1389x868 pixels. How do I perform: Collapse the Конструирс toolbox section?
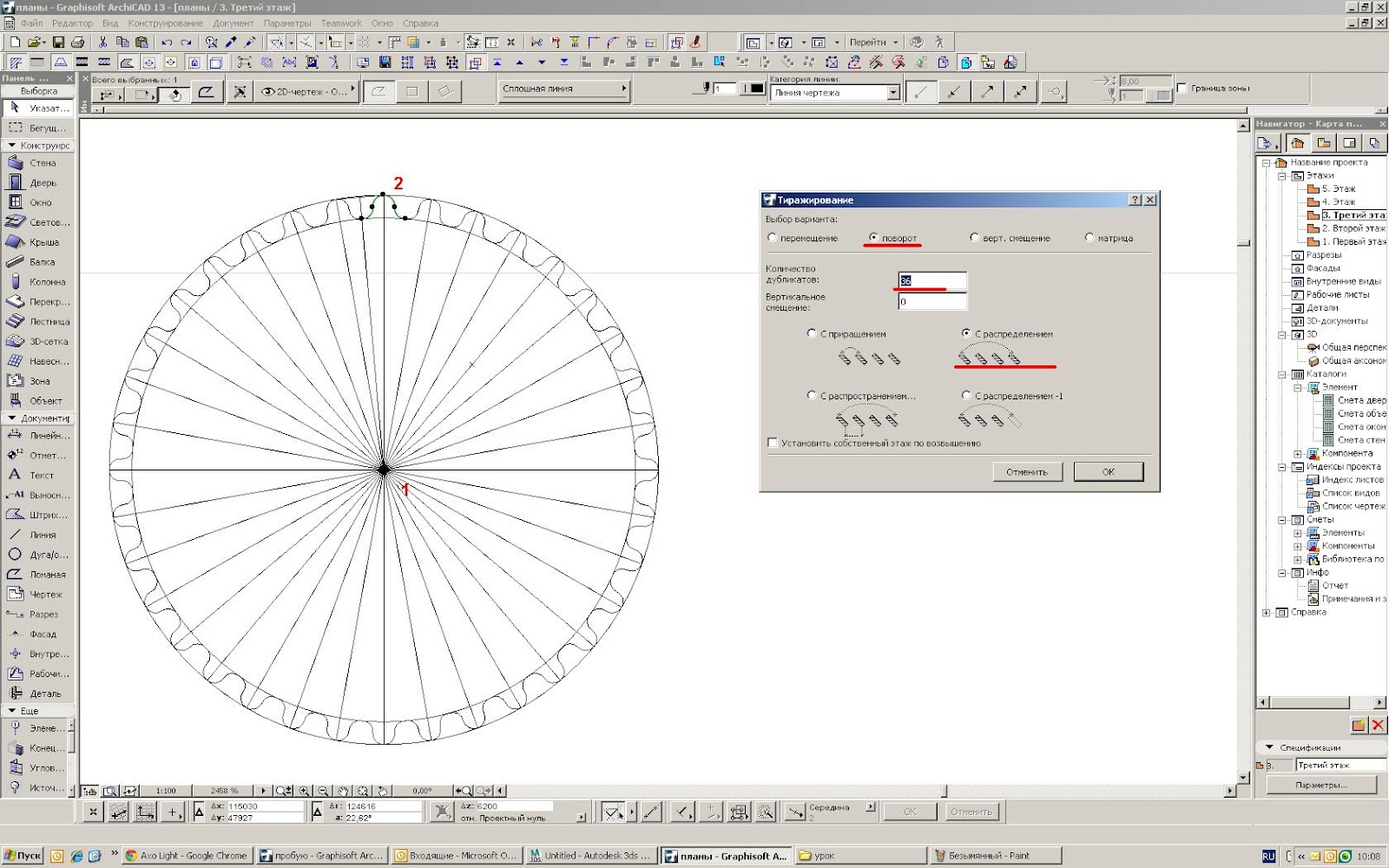pyautogui.click(x=12, y=145)
